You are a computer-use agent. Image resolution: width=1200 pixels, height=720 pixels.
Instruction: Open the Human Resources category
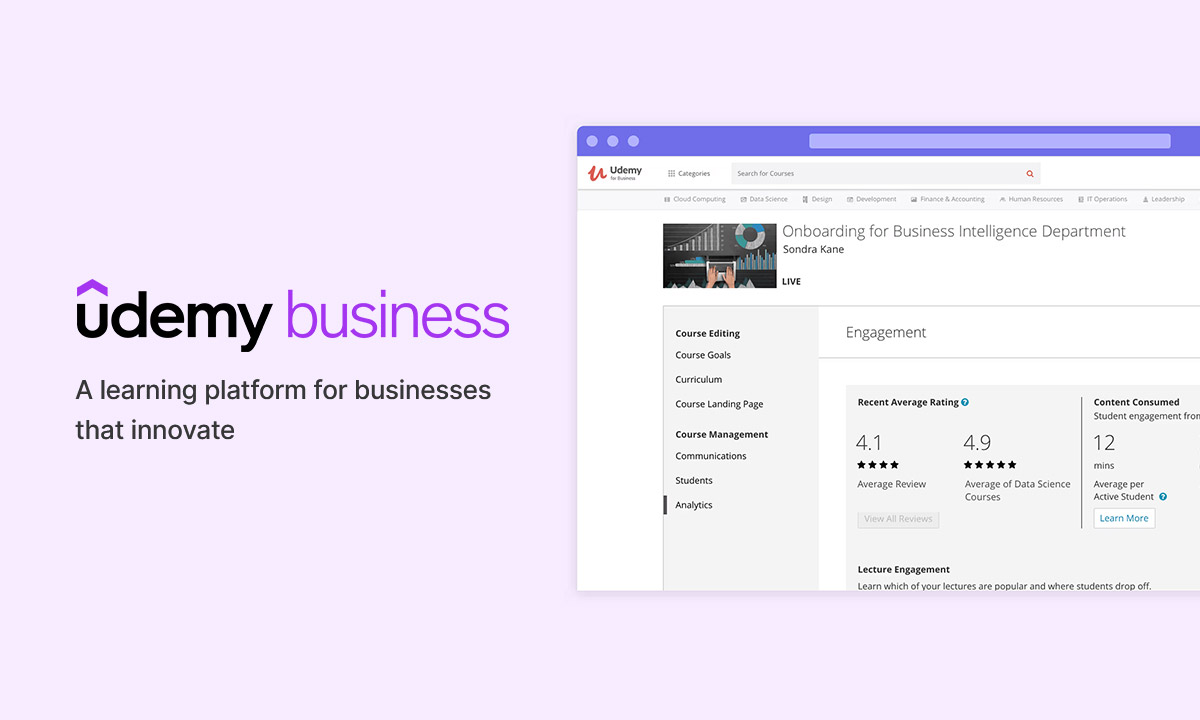[1030, 199]
